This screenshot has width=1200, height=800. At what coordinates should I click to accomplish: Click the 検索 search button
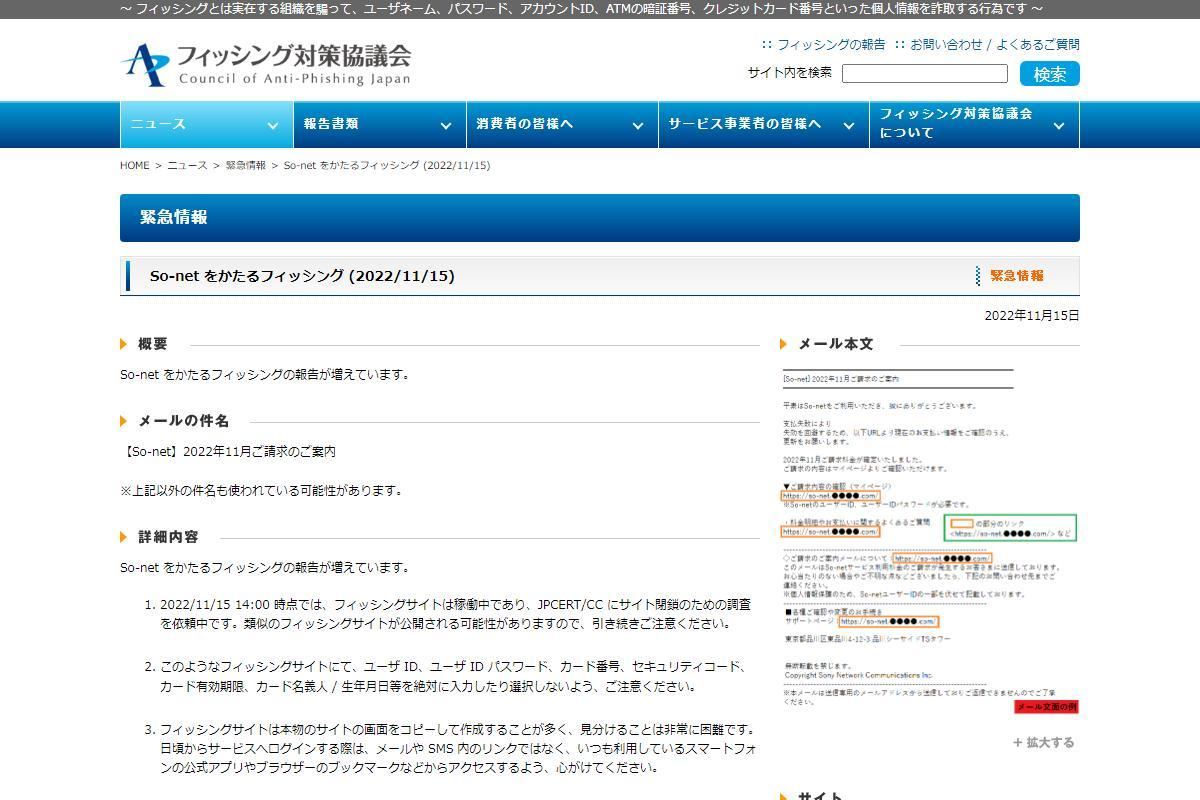pyautogui.click(x=1050, y=74)
